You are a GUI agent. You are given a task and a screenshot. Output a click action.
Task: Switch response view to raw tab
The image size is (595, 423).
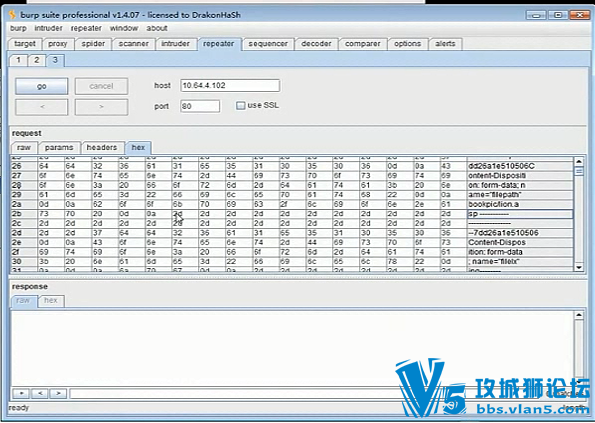(23, 300)
